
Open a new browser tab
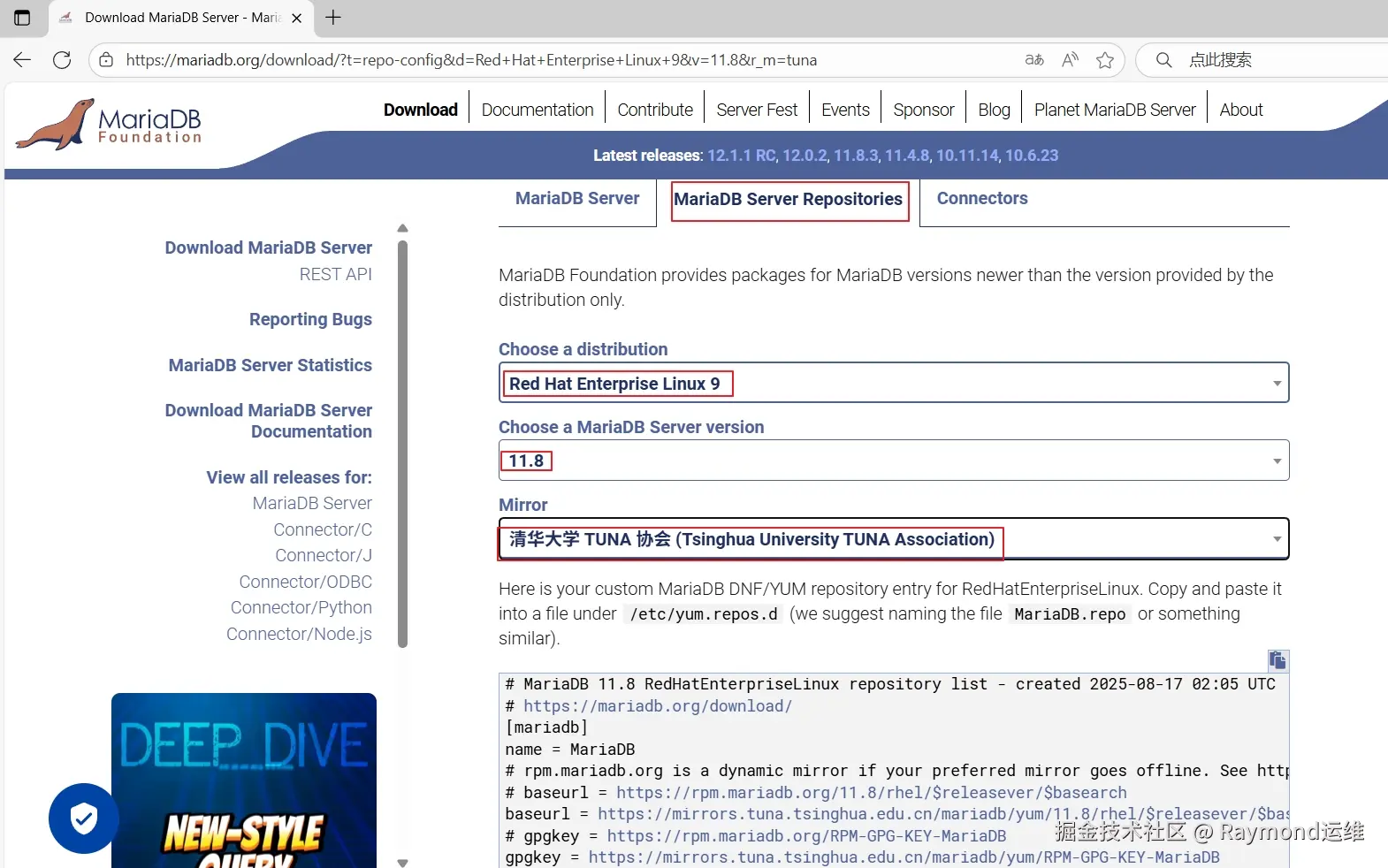(x=333, y=18)
